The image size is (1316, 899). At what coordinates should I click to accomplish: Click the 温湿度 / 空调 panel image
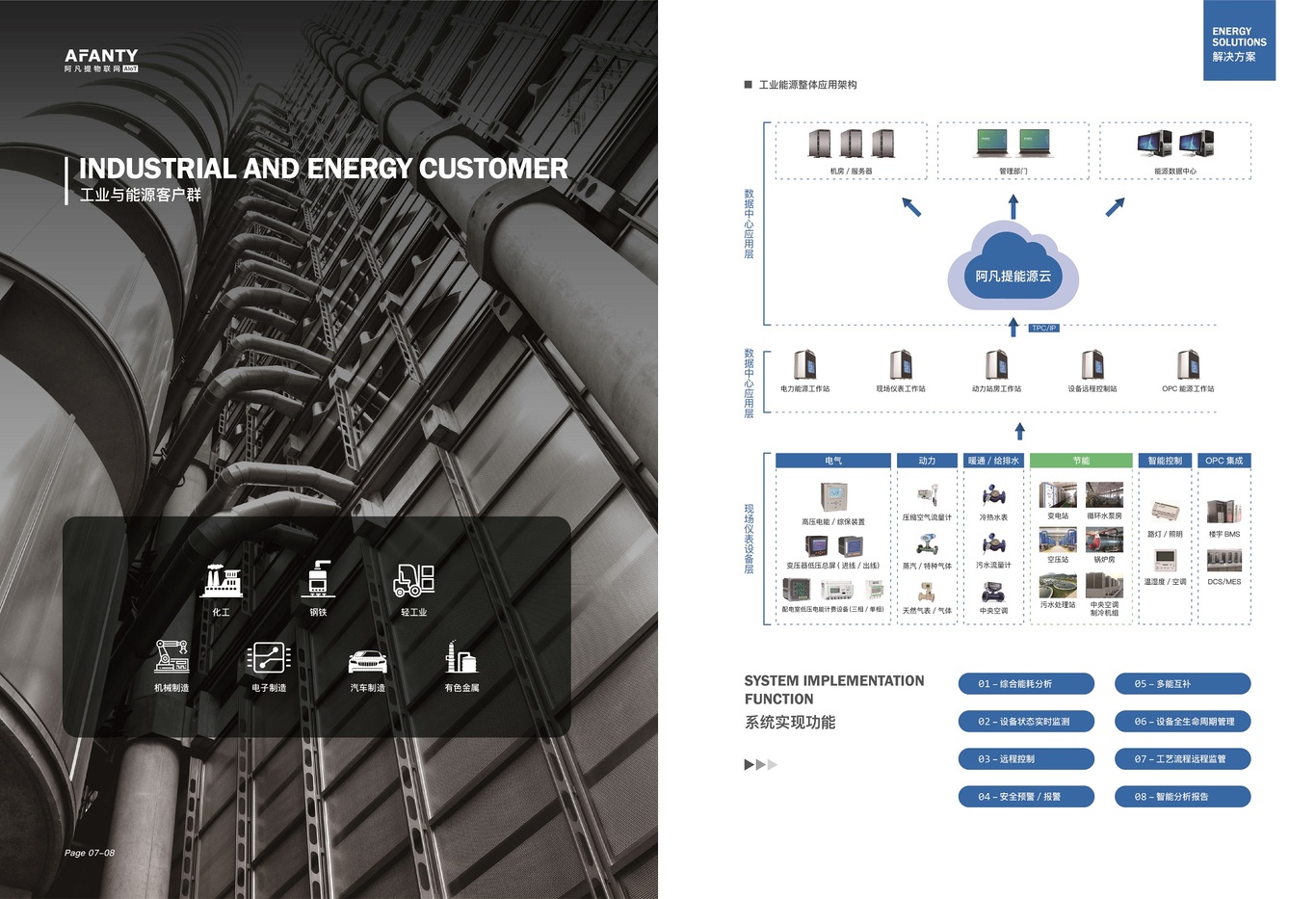(1165, 561)
